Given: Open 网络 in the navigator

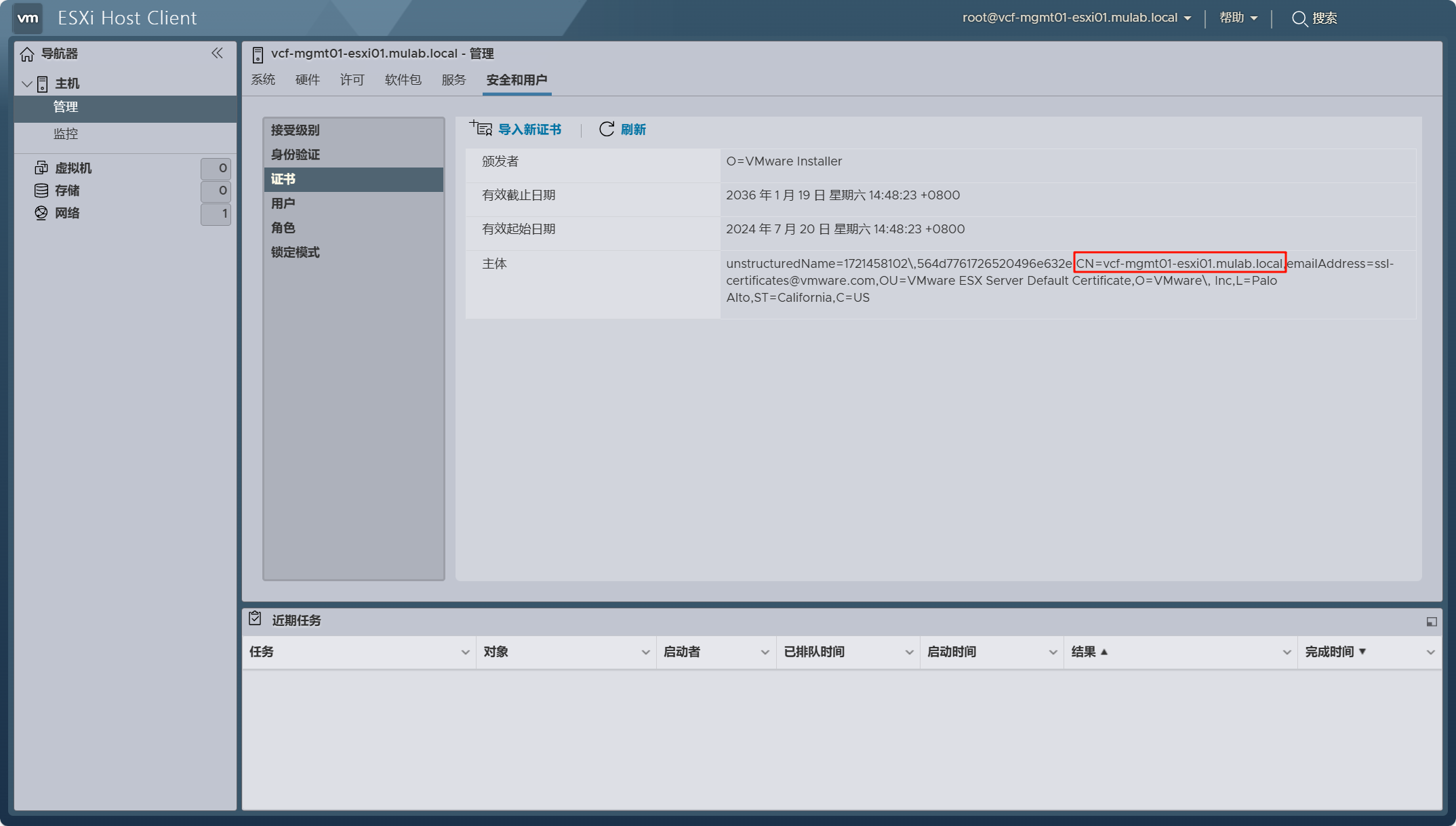Looking at the screenshot, I should [x=67, y=213].
